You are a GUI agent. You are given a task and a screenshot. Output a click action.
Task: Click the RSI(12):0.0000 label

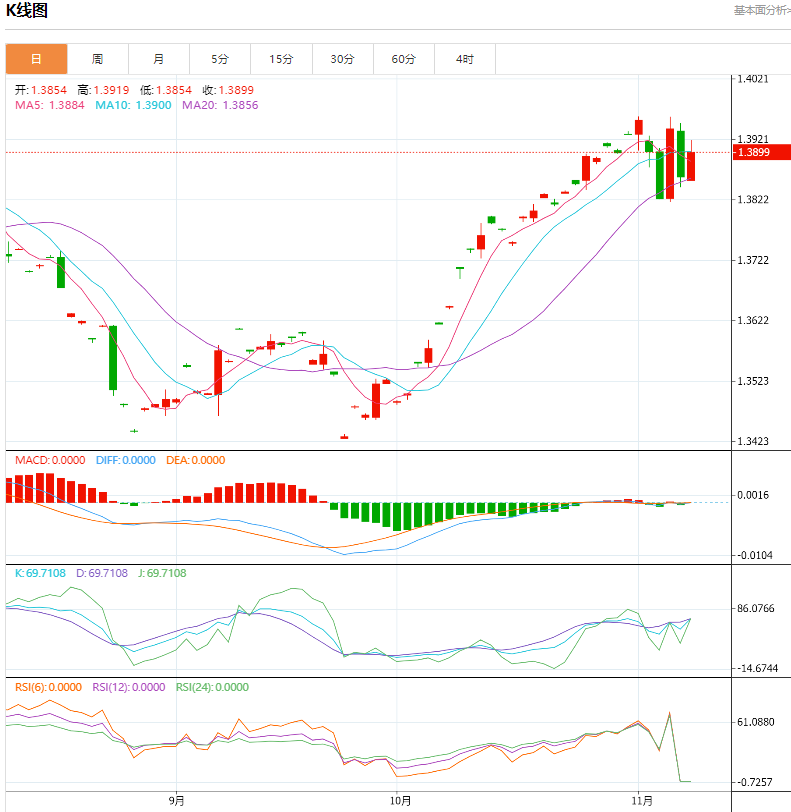[128, 687]
